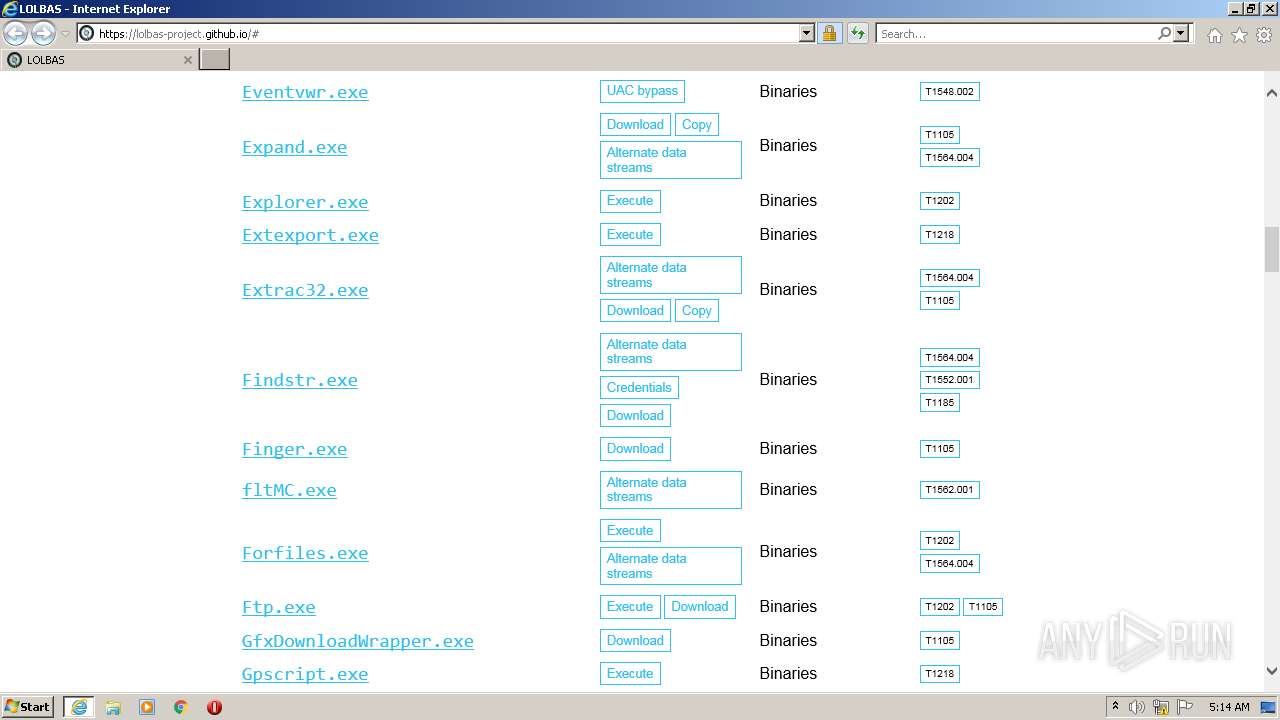Open the Extrac32.exe link
Screen dimensions: 1280x720
[x=305, y=290]
